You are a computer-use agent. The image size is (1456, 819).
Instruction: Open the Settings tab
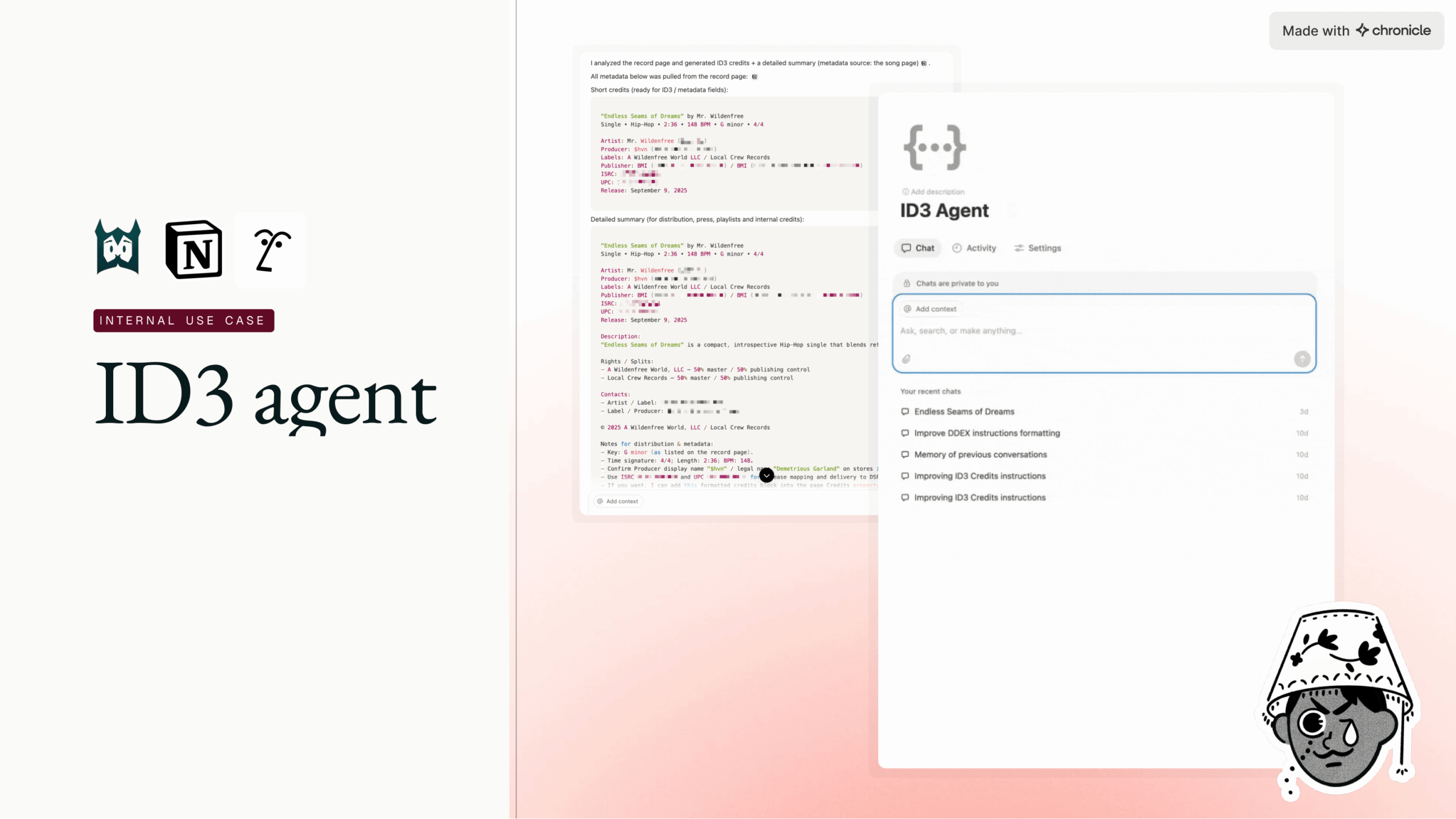pyautogui.click(x=1037, y=248)
